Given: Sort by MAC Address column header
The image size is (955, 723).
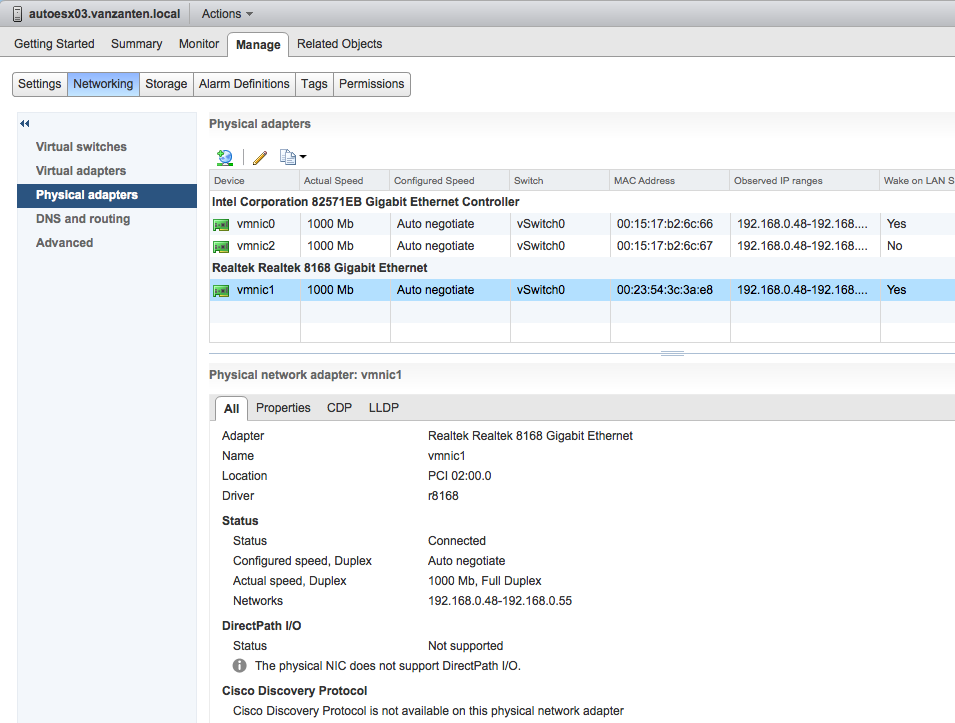Looking at the screenshot, I should click(669, 180).
